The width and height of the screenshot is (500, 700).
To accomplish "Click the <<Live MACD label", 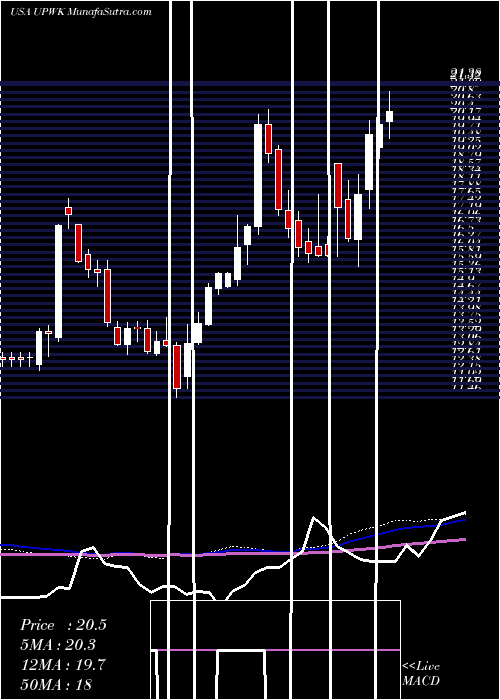I will (421, 673).
